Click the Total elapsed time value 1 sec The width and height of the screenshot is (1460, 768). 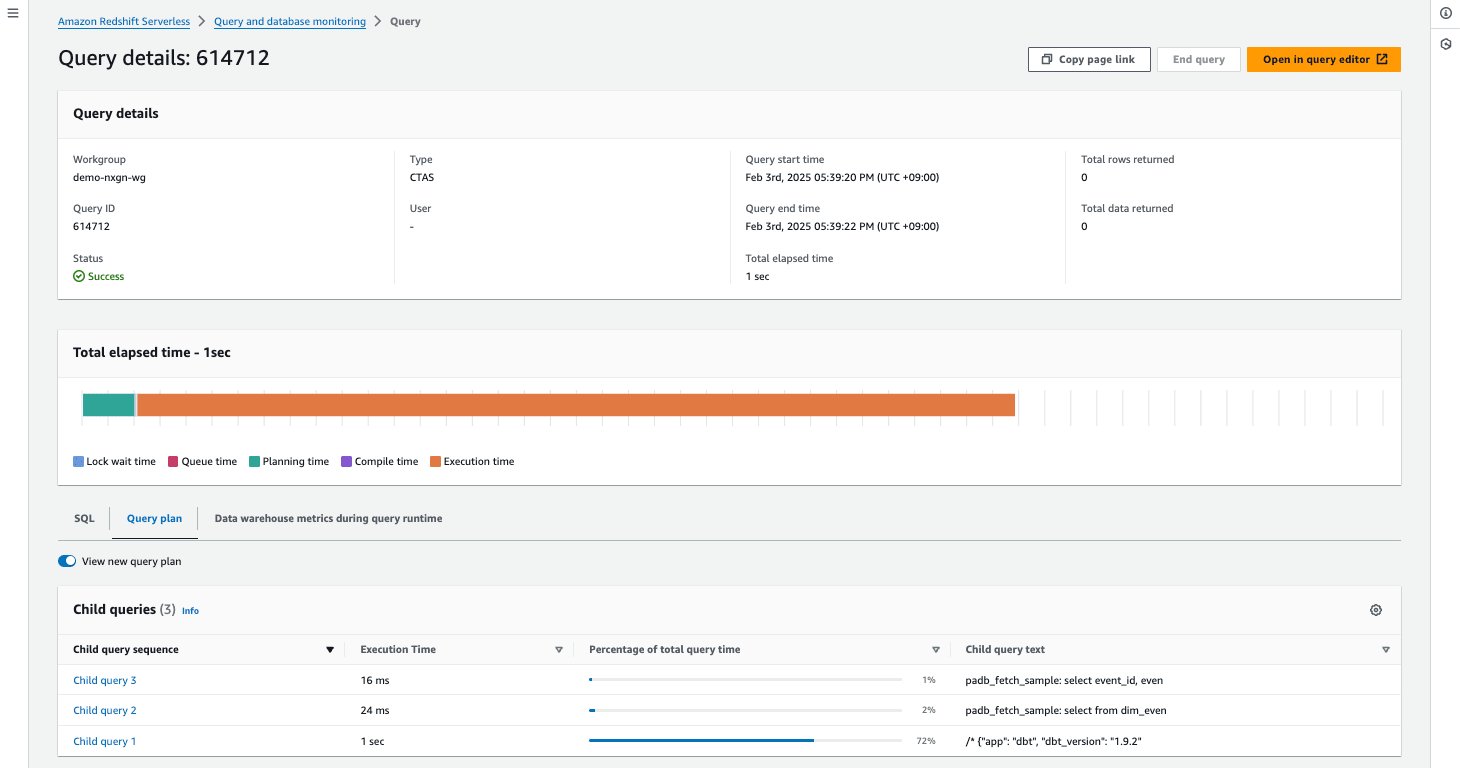point(758,277)
